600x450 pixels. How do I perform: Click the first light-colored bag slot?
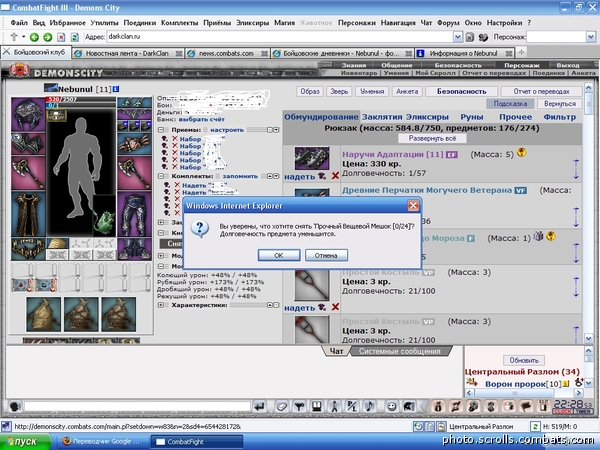coord(43,314)
